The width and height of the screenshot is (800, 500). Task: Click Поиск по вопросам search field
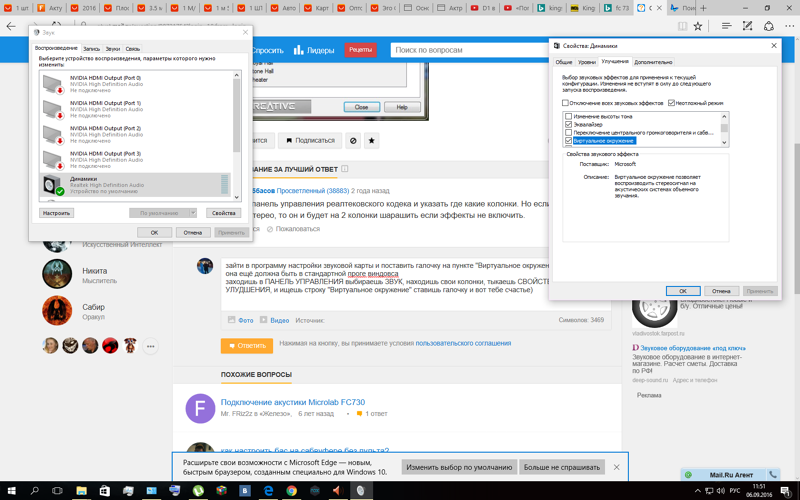469,50
